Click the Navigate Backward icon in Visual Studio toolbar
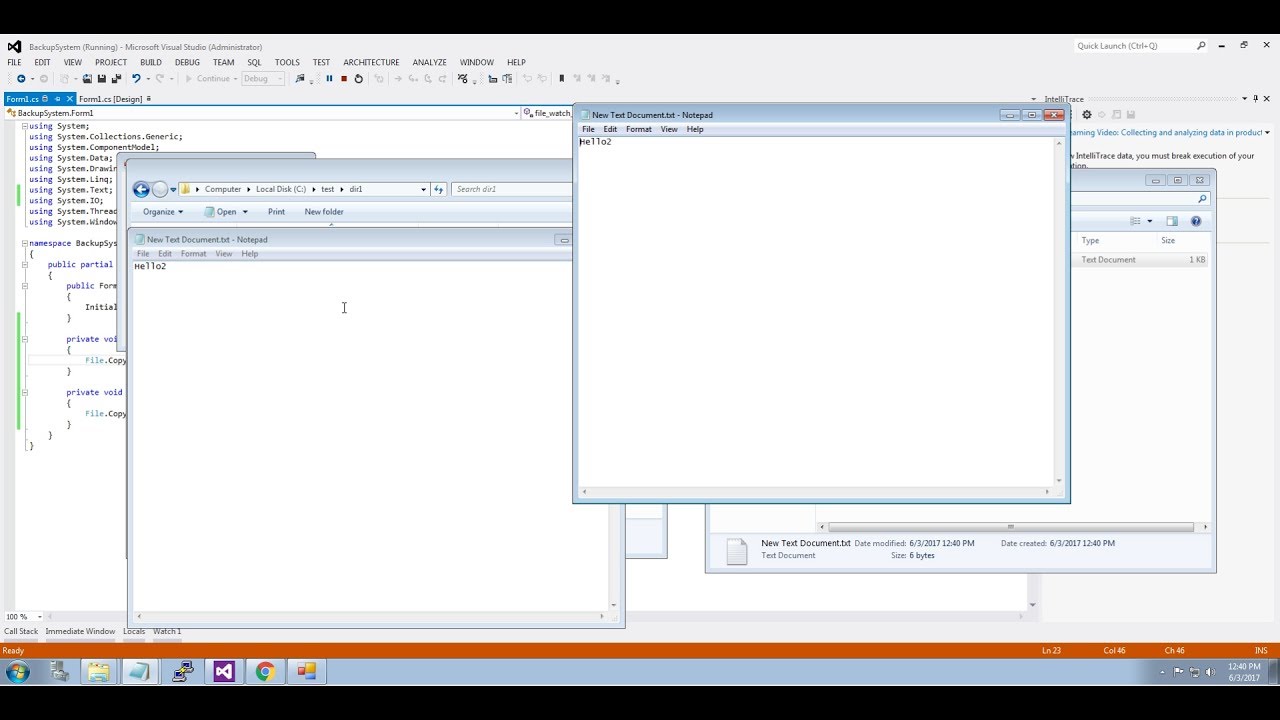 tap(20, 79)
